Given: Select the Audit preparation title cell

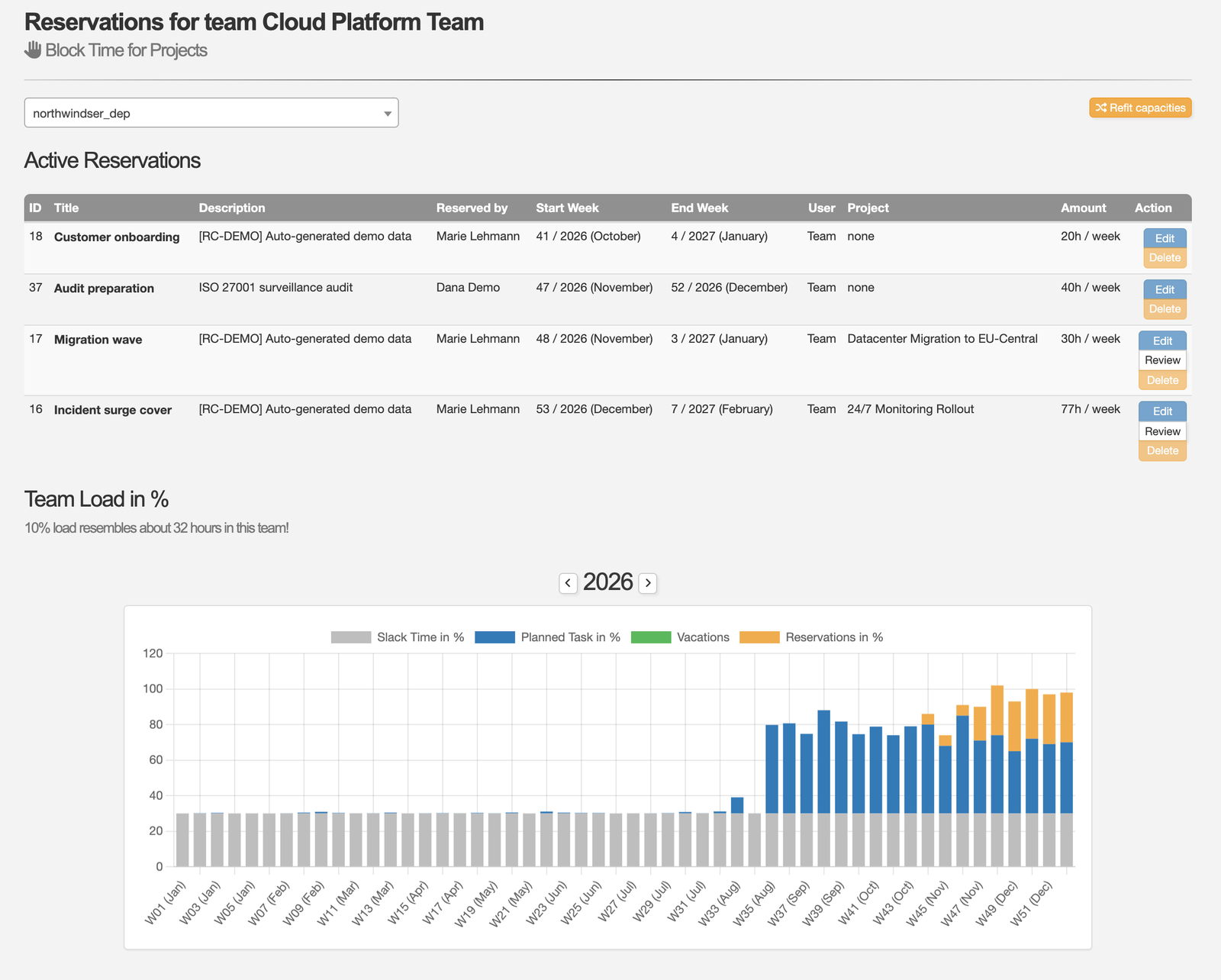Looking at the screenshot, I should pos(104,289).
